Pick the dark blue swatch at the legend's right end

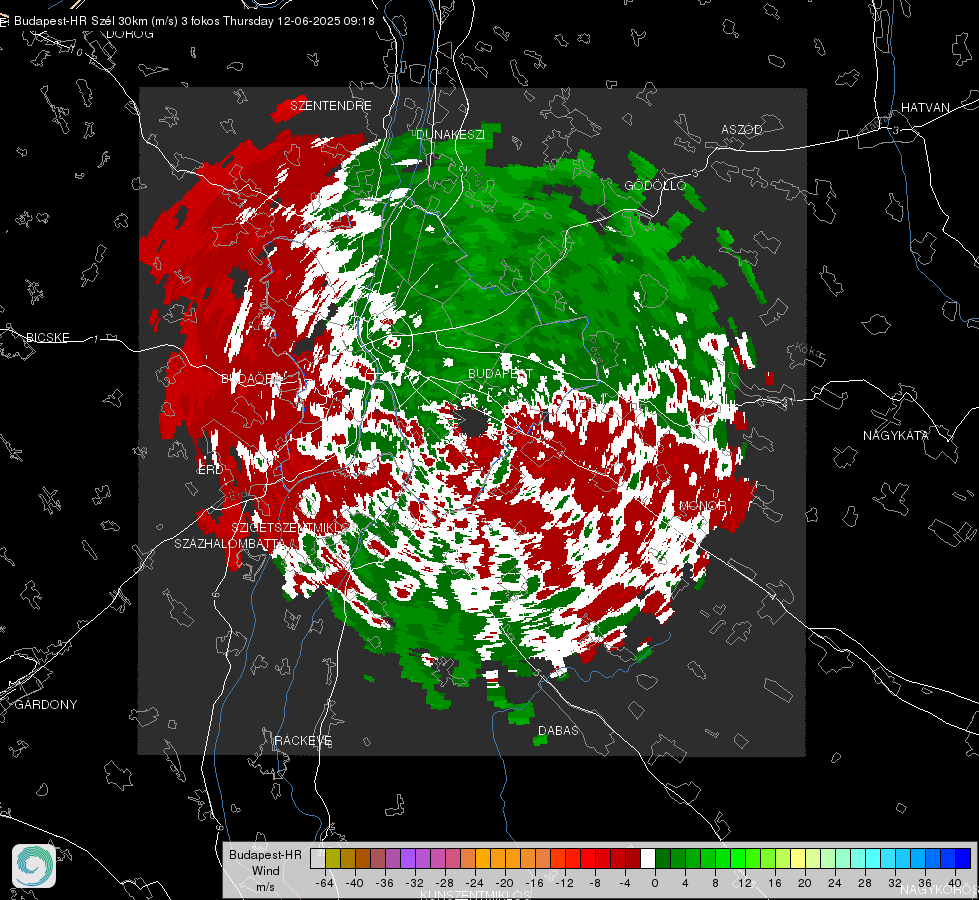coord(963,858)
